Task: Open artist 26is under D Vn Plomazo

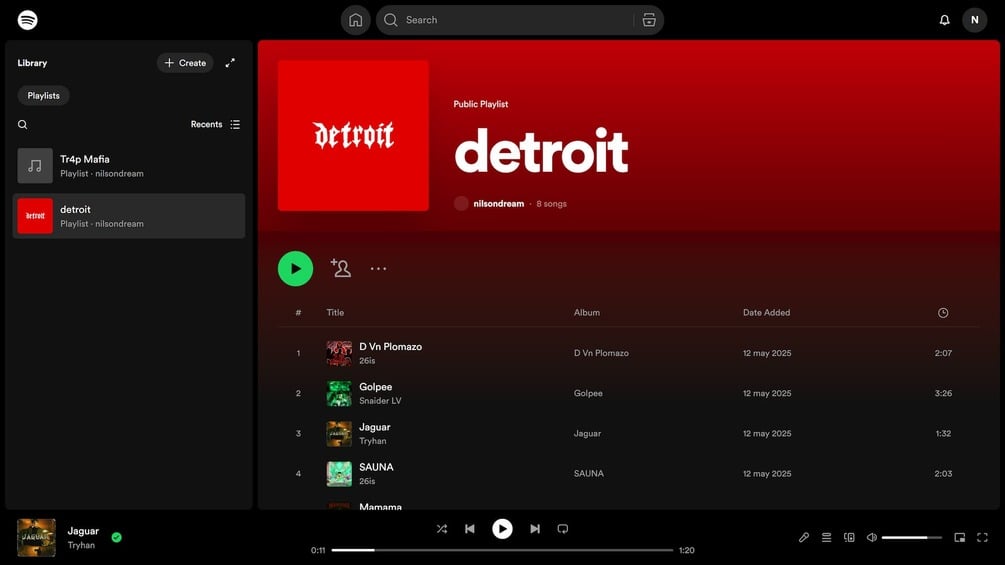Action: pyautogui.click(x=367, y=361)
